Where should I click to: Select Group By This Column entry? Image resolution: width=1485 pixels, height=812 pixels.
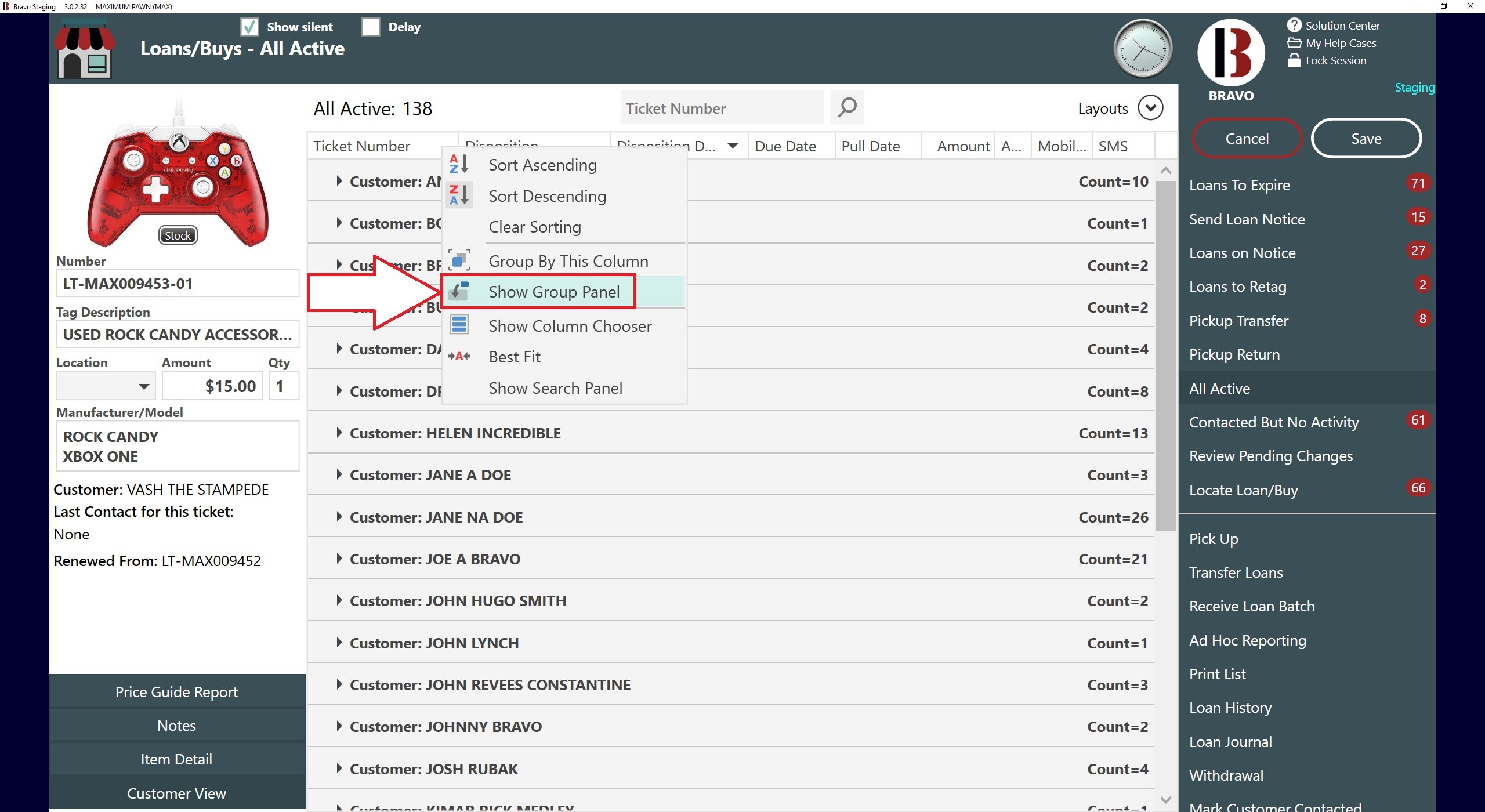coord(564,261)
